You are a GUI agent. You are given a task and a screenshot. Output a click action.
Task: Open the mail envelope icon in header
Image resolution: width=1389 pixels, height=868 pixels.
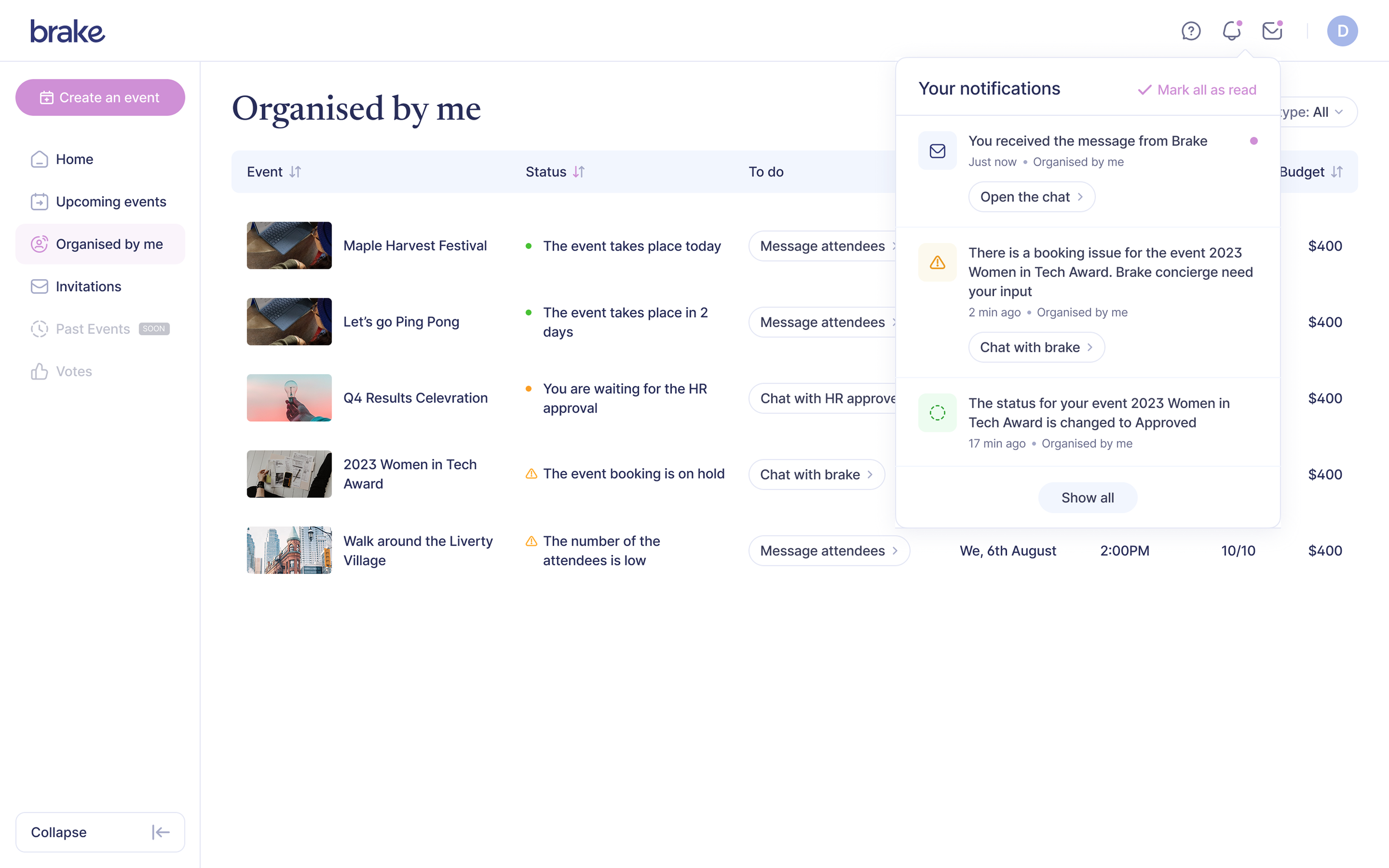point(1272,31)
